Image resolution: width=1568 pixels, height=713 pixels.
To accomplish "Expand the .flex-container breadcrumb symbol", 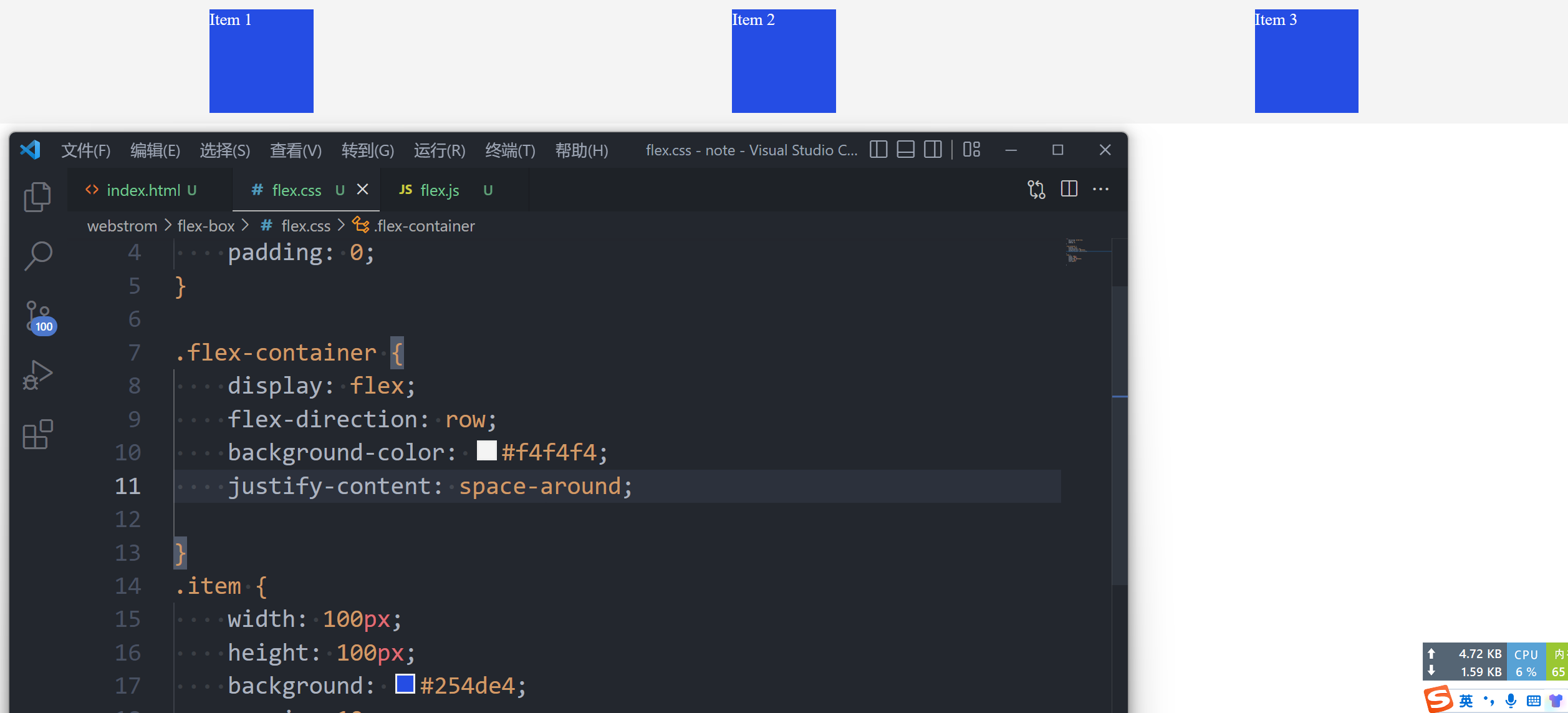I will click(424, 226).
